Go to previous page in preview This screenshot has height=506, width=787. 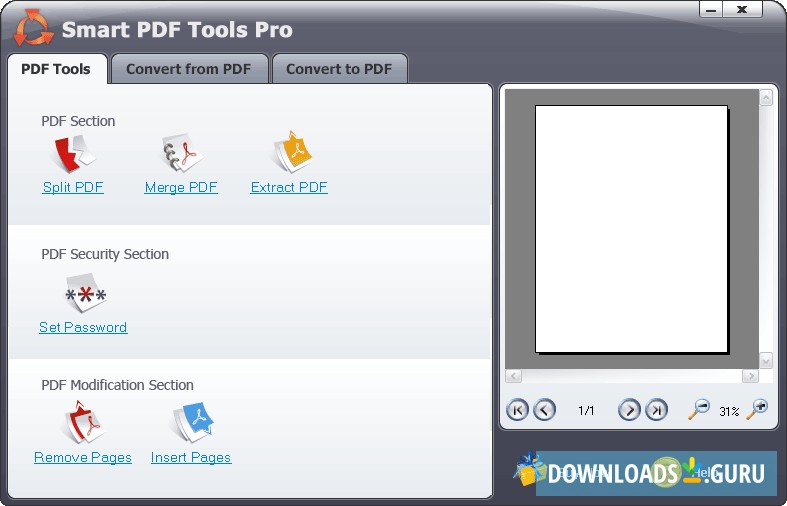pos(544,410)
